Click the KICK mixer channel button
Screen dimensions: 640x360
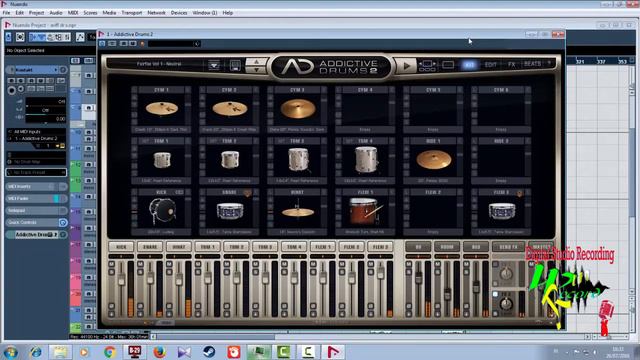(x=121, y=247)
